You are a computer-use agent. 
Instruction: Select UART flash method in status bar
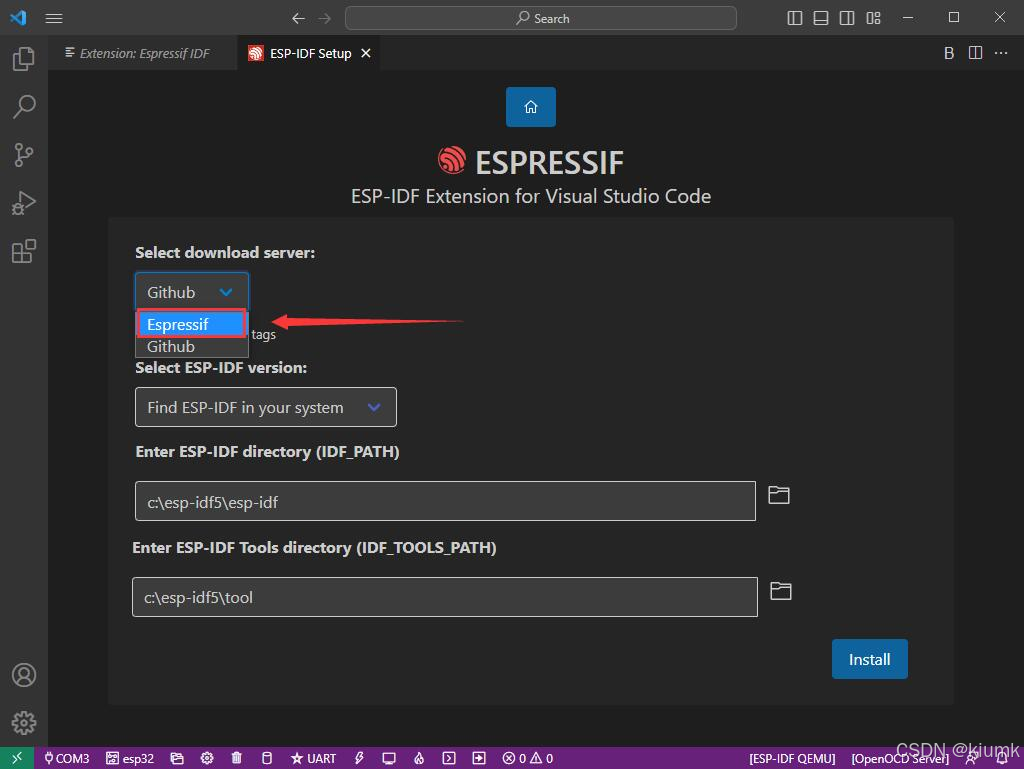(313, 758)
